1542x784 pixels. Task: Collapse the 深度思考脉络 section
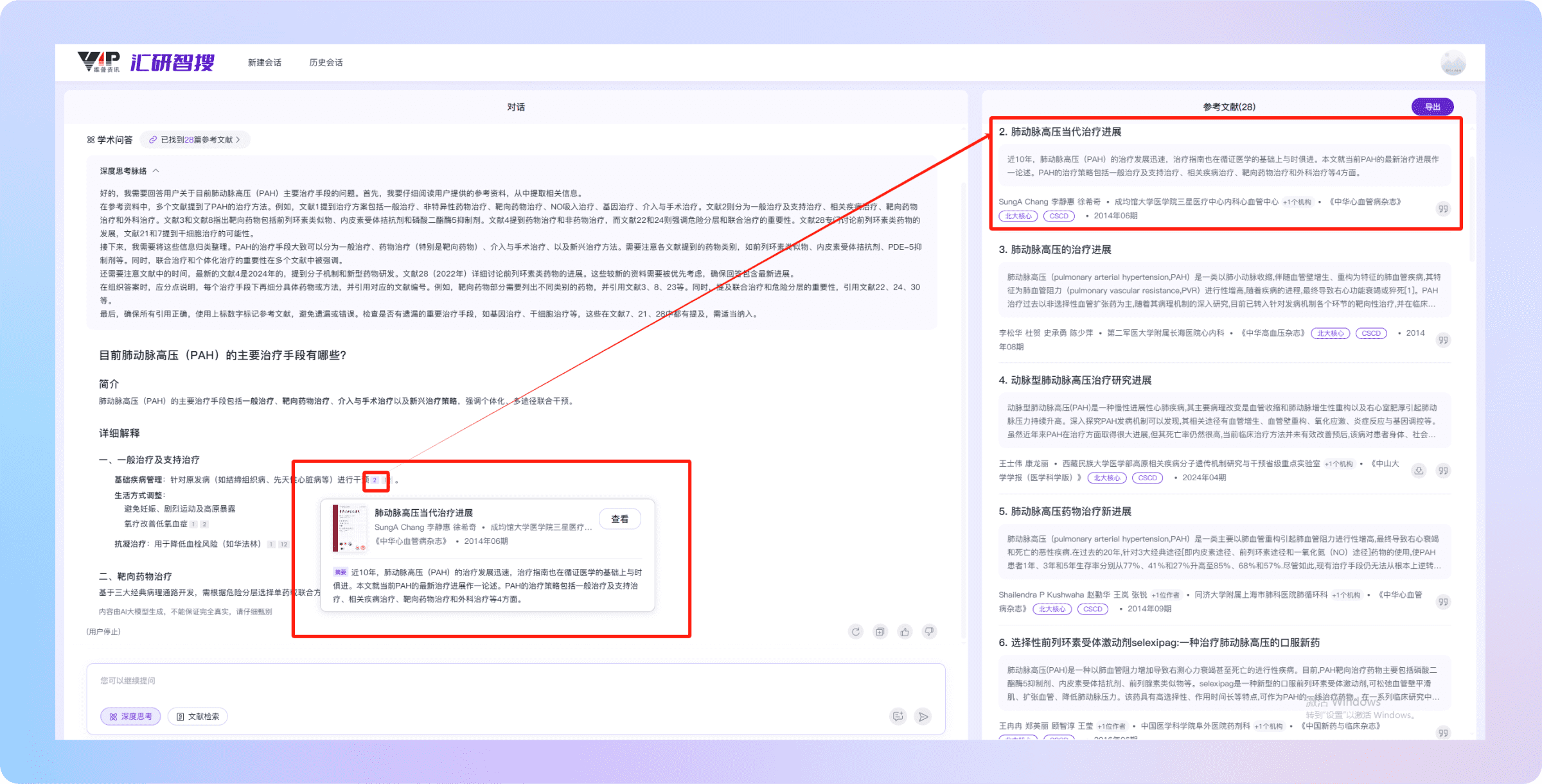[156, 171]
